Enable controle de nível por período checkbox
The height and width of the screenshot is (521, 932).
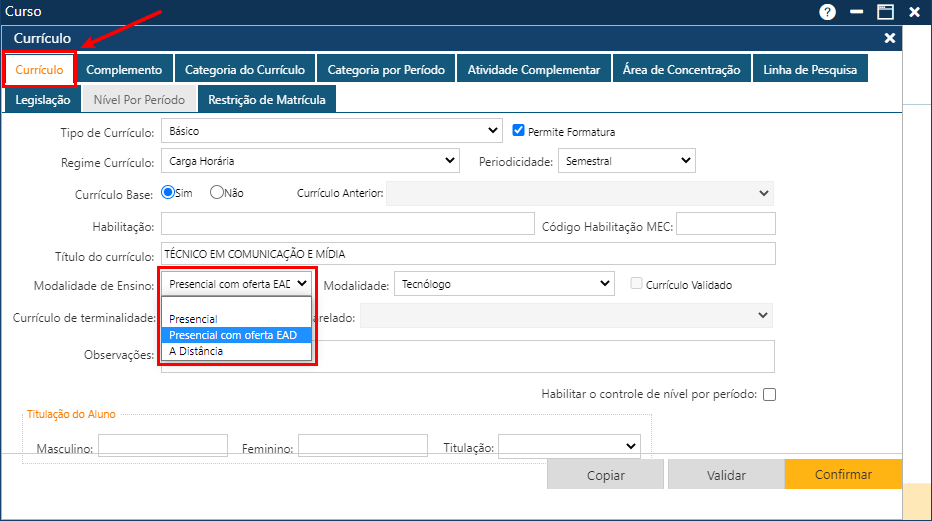[x=769, y=394]
